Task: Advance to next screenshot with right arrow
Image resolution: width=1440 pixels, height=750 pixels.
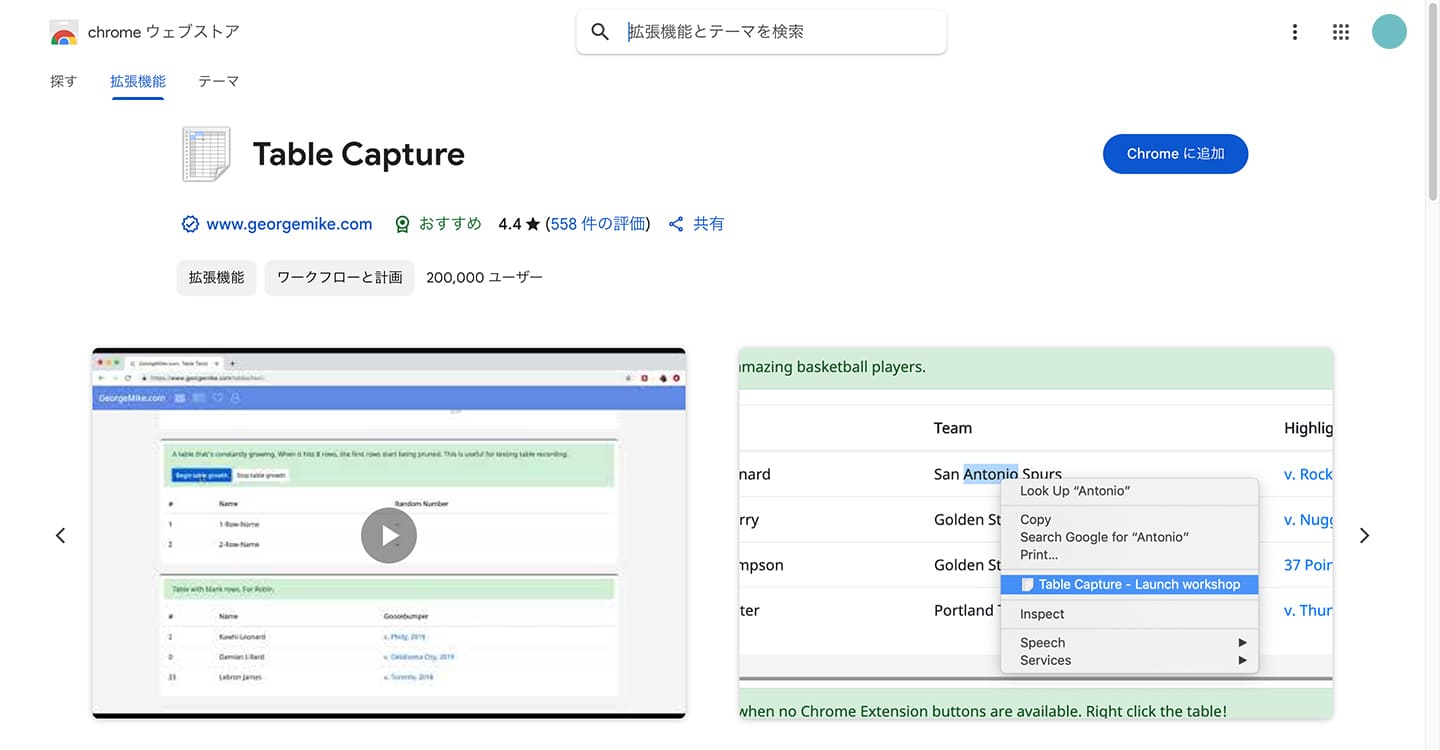Action: 1364,536
